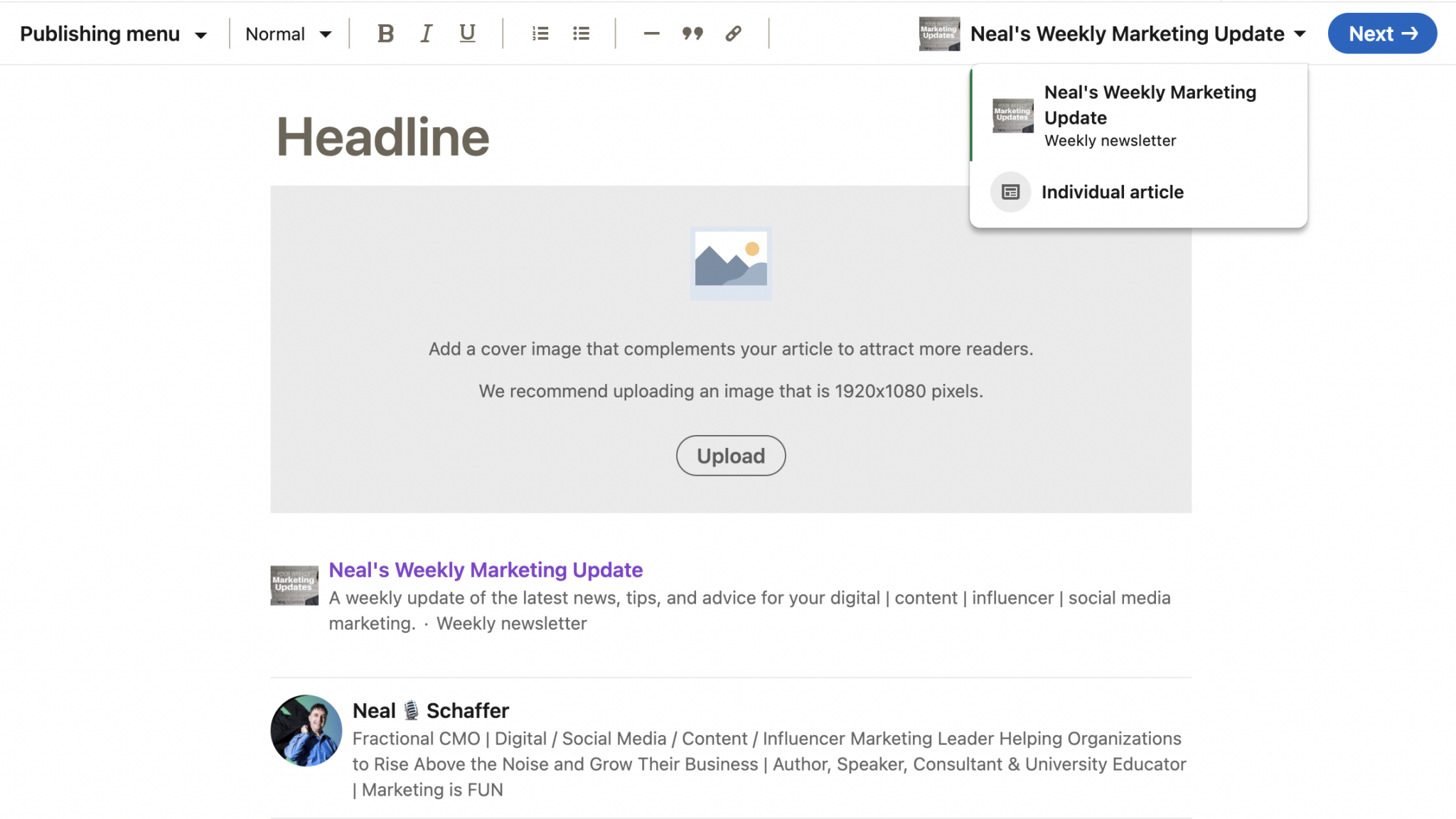Click the weekly update description text
Viewport: 1456px width, 819px height.
click(x=749, y=611)
